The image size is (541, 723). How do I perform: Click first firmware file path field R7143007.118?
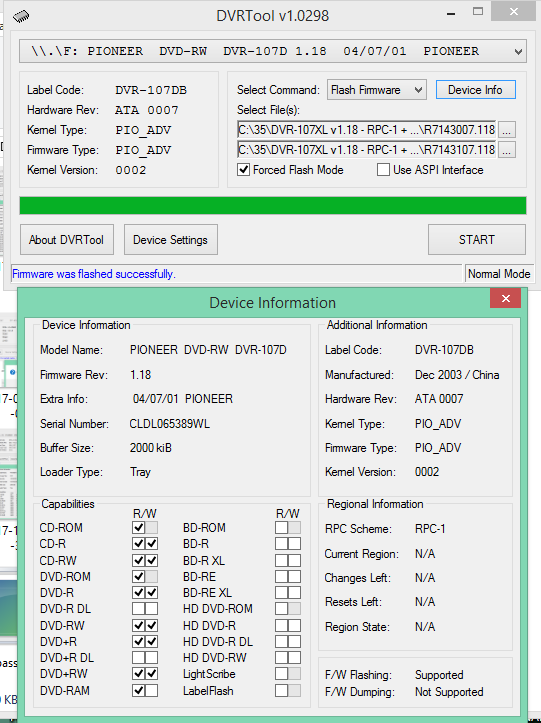coord(367,130)
